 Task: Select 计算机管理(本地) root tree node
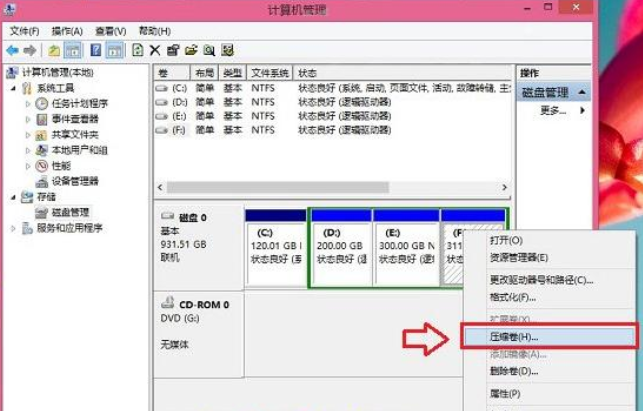pos(58,73)
